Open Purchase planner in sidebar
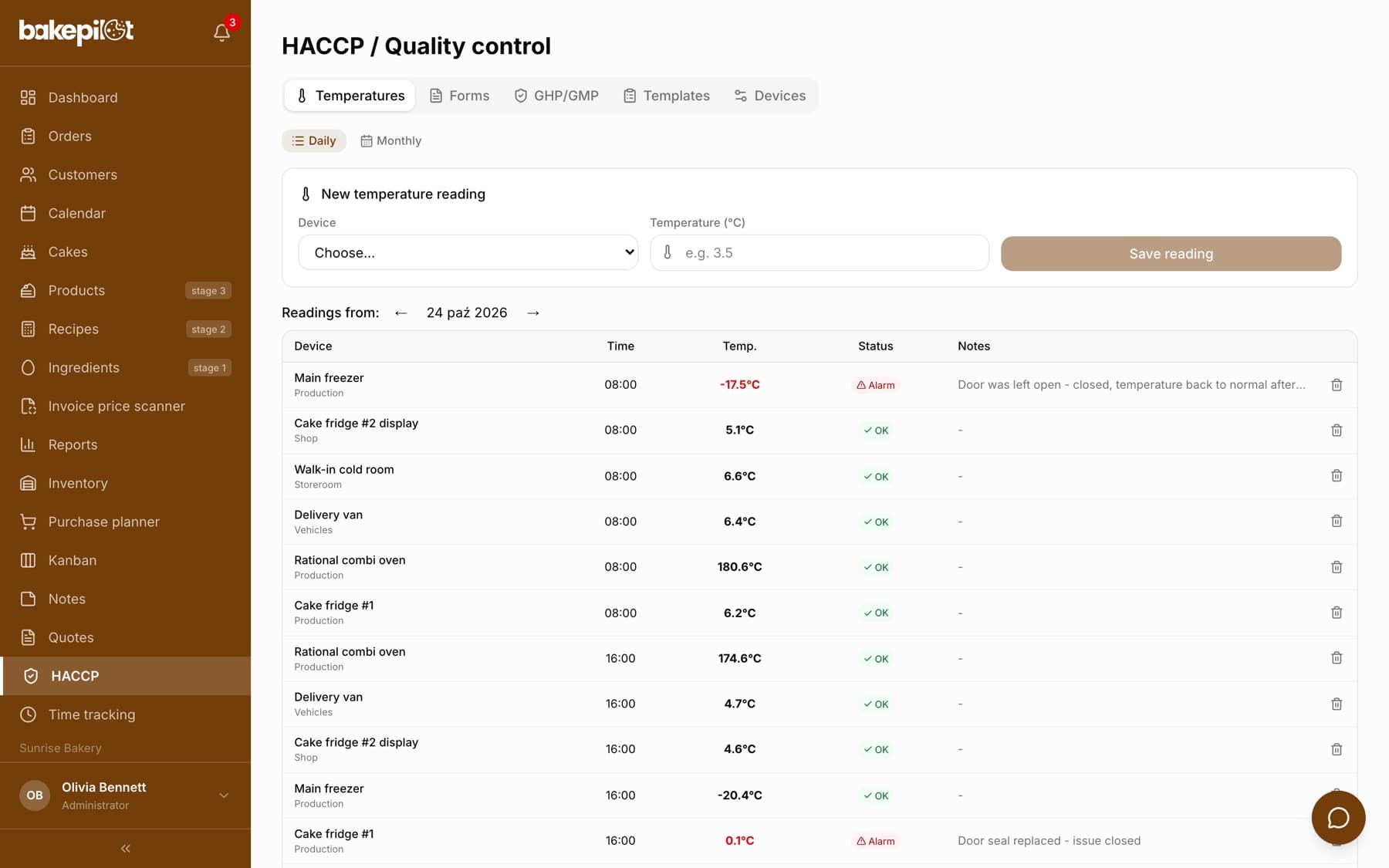The image size is (1389, 868). (125, 522)
